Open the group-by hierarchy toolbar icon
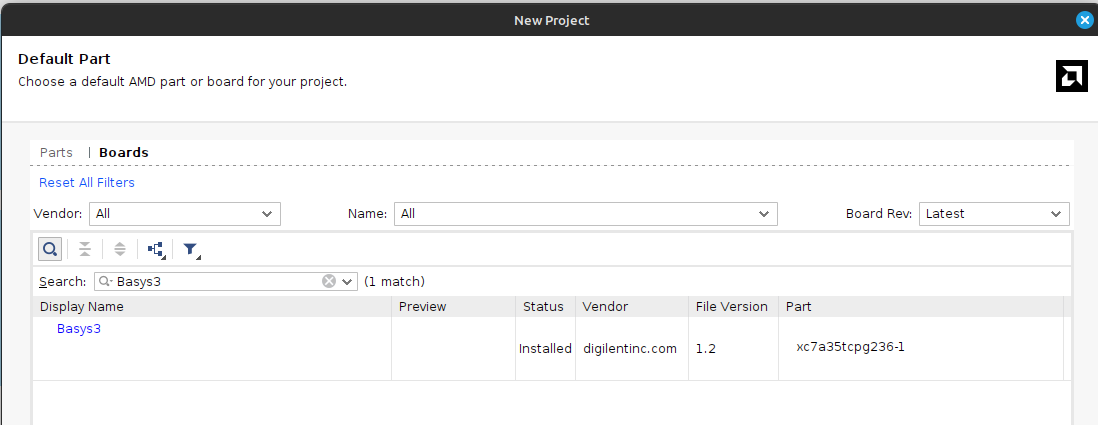The image size is (1098, 425). [x=155, y=249]
